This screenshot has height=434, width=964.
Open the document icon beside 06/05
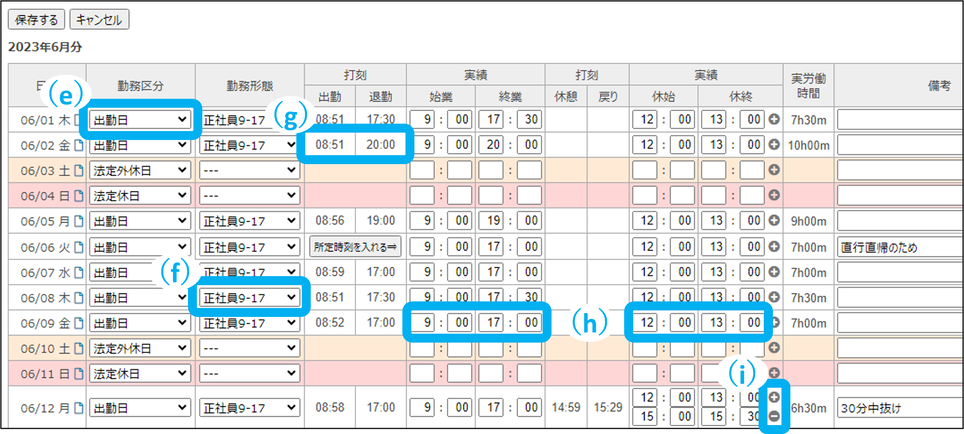pos(78,221)
